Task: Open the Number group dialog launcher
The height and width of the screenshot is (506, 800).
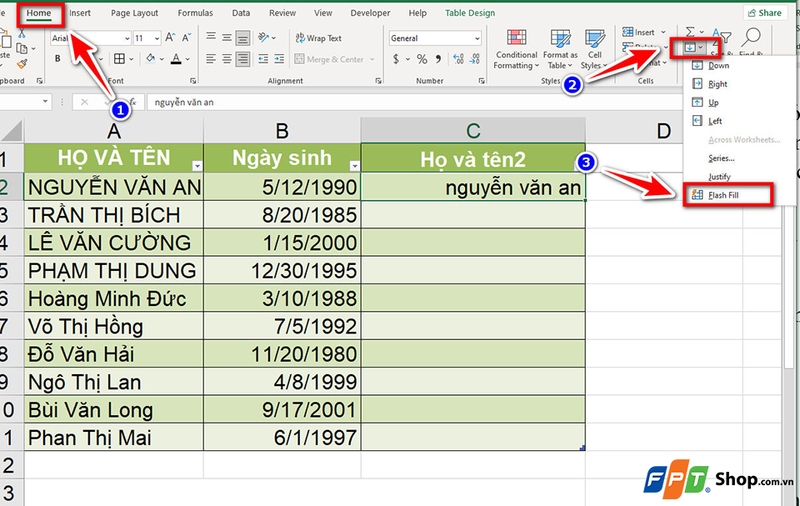Action: [x=482, y=81]
